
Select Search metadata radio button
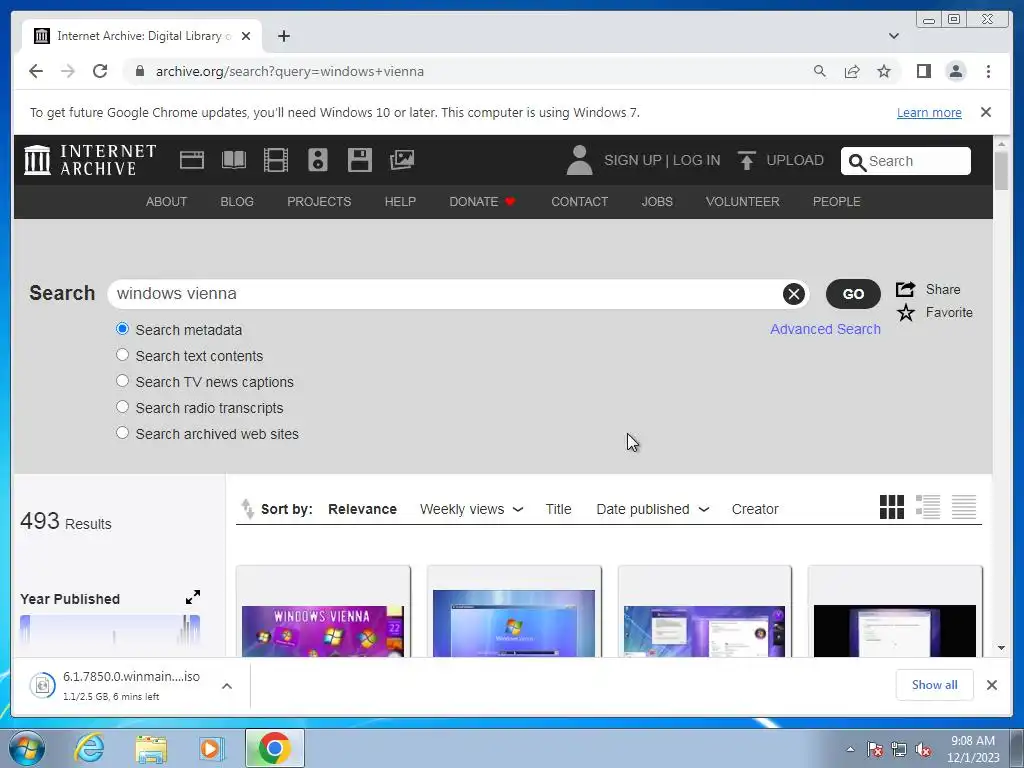pos(122,328)
